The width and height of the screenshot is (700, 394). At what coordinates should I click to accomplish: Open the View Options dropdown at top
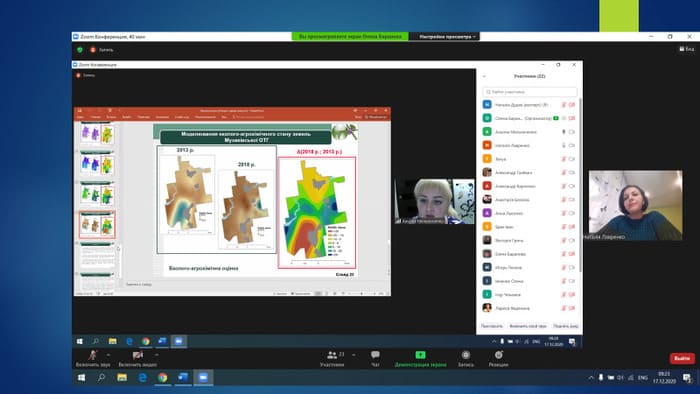[447, 37]
